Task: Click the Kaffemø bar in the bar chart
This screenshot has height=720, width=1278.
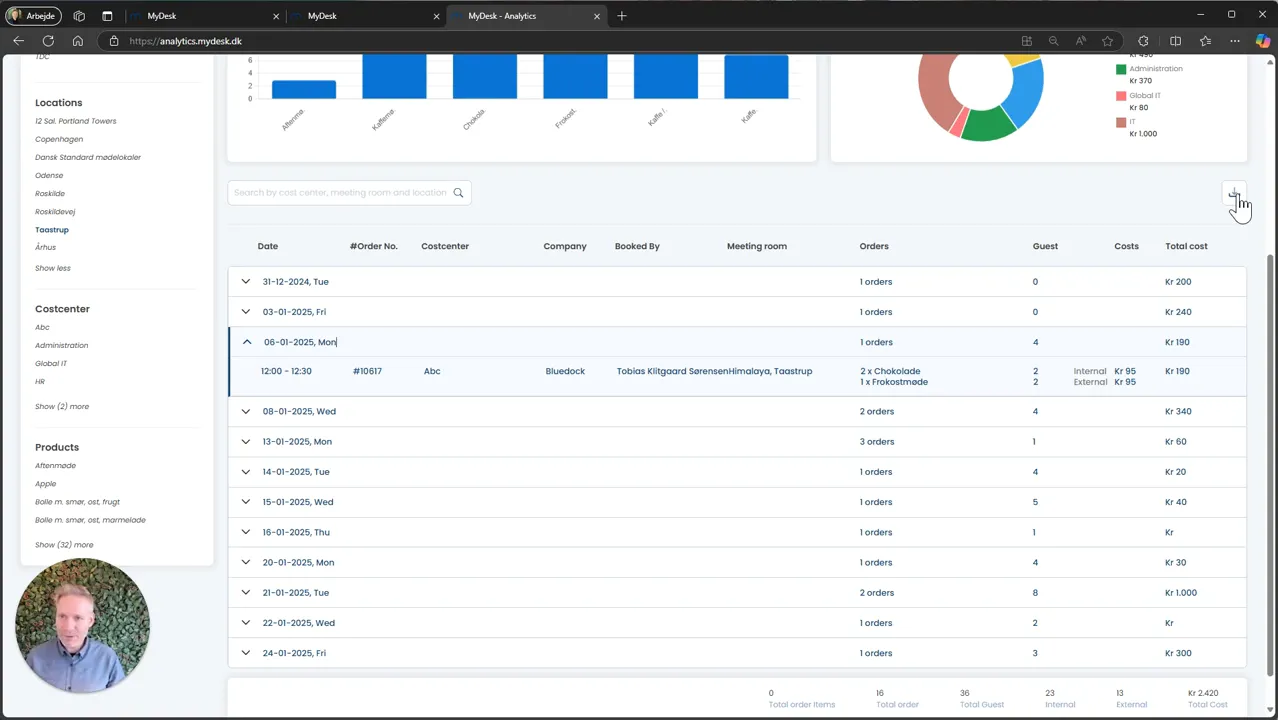Action: pos(394,77)
